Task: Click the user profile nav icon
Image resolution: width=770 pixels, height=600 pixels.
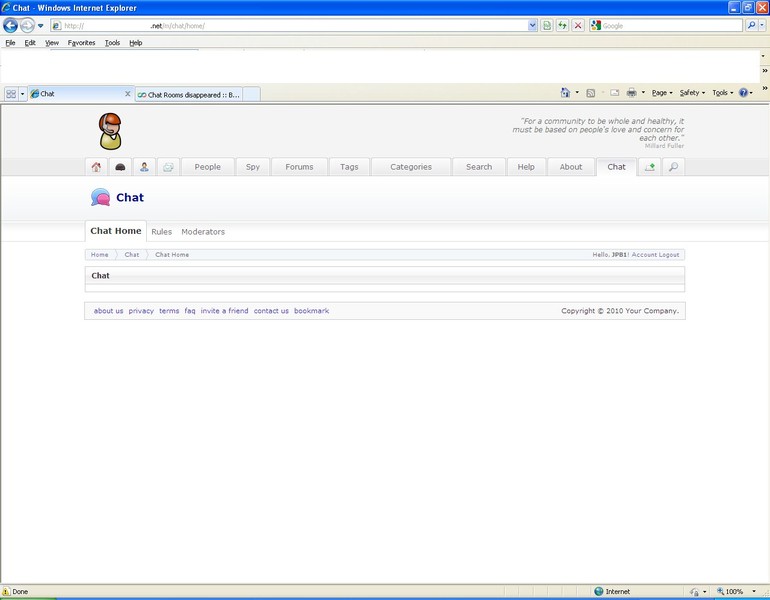Action: pos(144,167)
